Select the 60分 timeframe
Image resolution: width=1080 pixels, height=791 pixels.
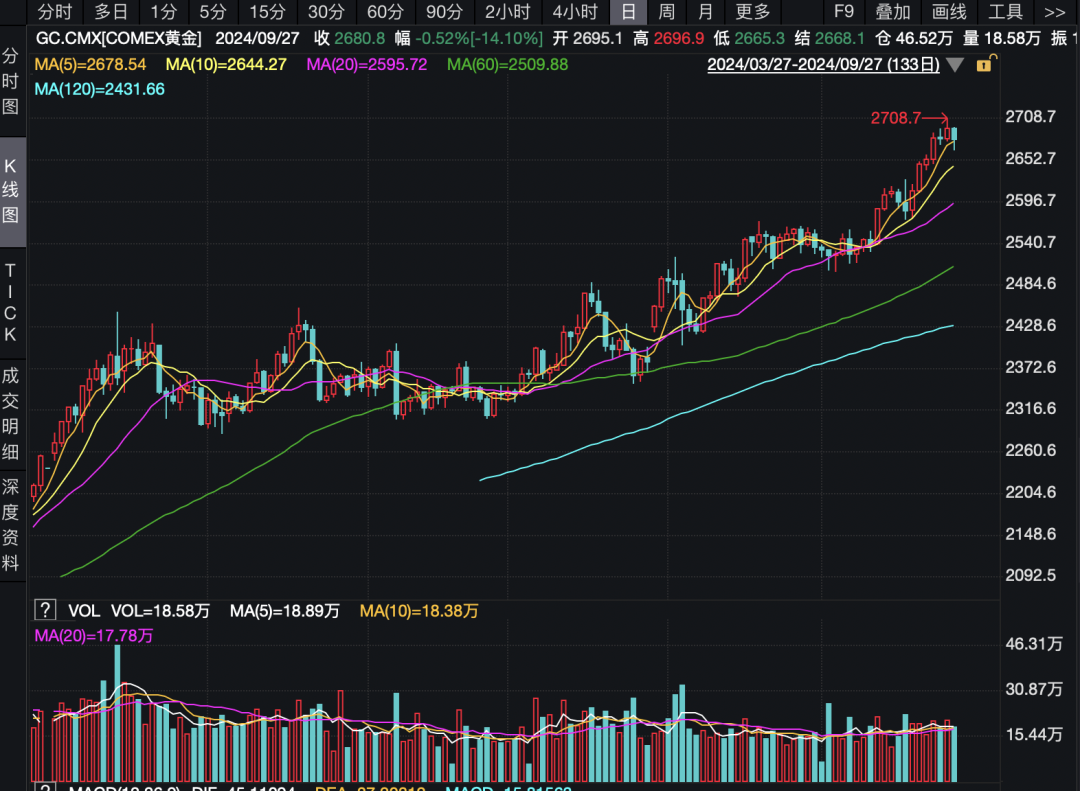[x=385, y=12]
